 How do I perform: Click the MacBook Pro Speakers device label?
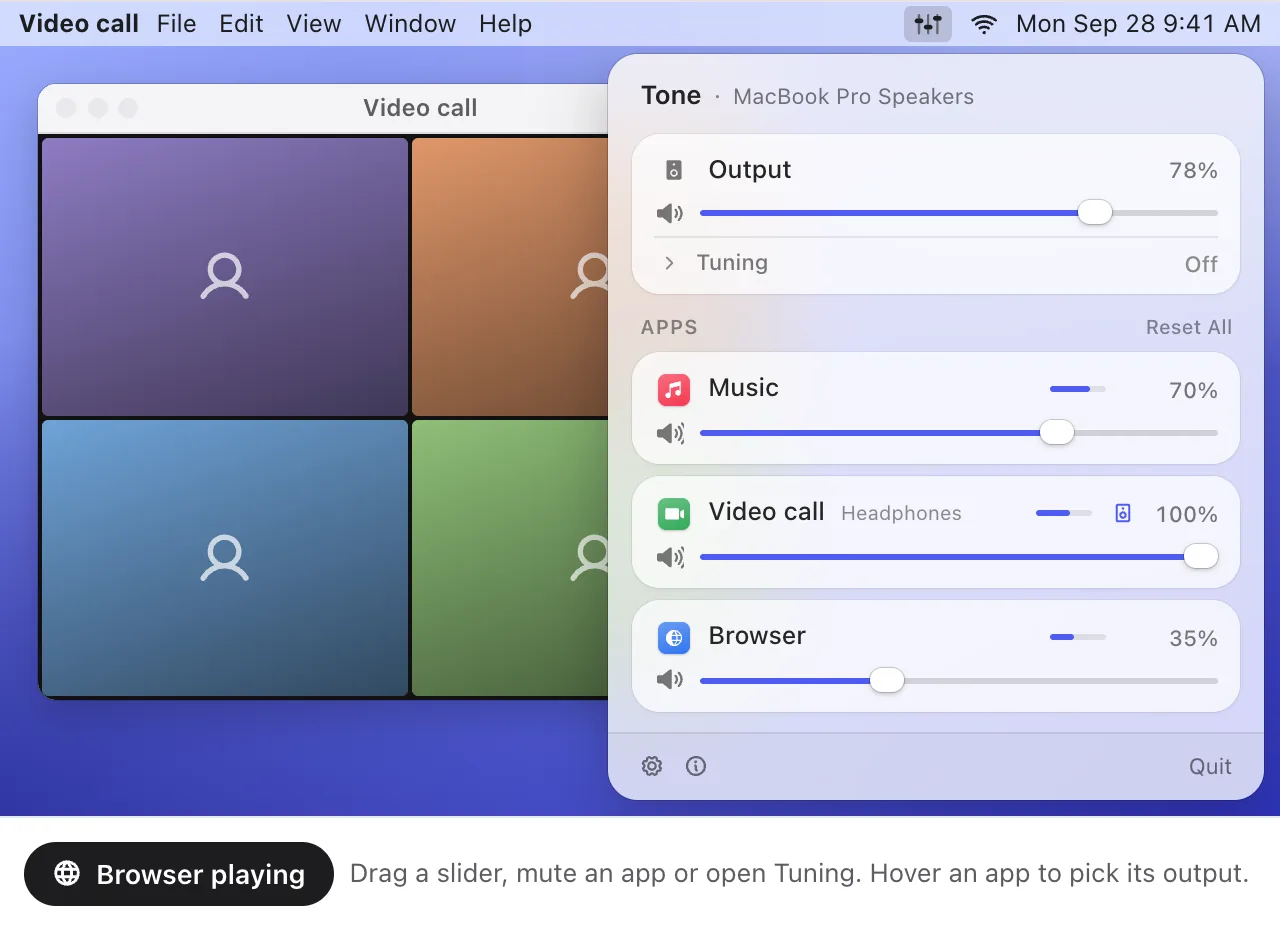[x=853, y=97]
